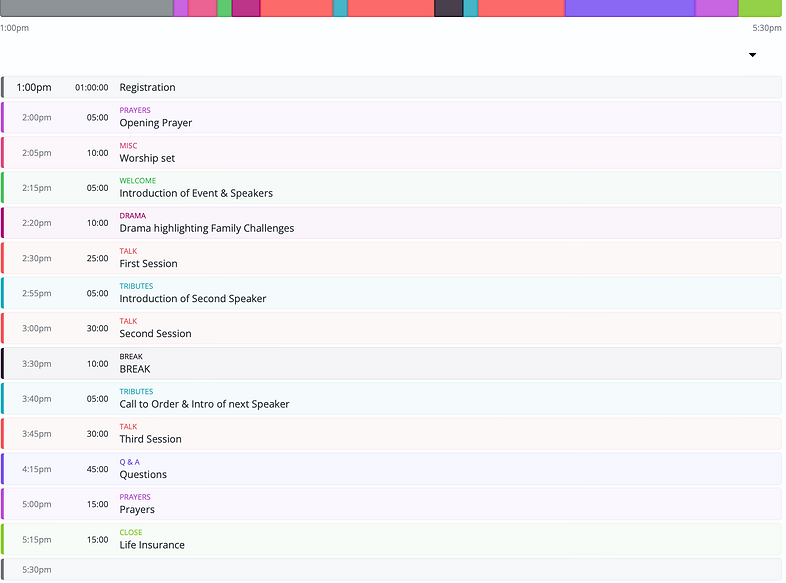786x583 pixels.
Task: Click the TALK label above First Session
Action: [128, 251]
